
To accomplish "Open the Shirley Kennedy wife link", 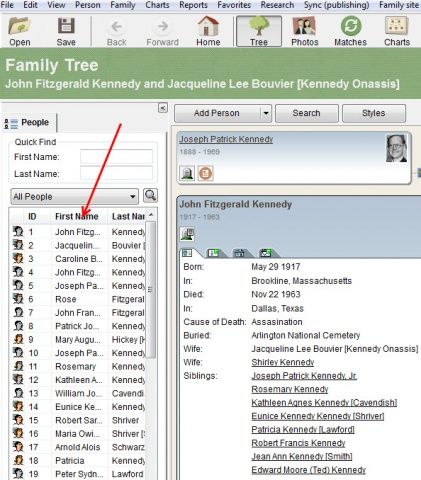I will (x=283, y=362).
